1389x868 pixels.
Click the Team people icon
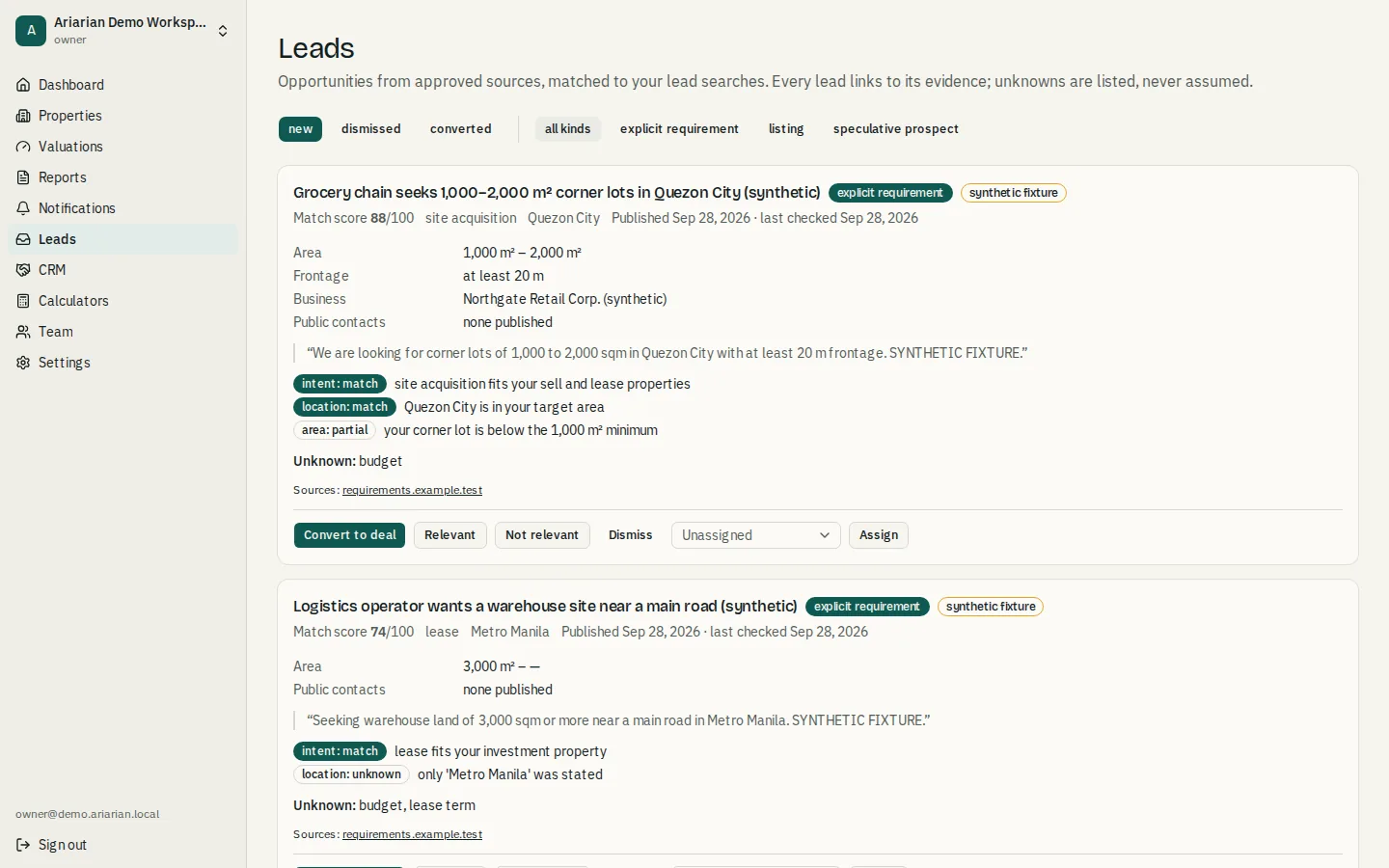click(23, 332)
